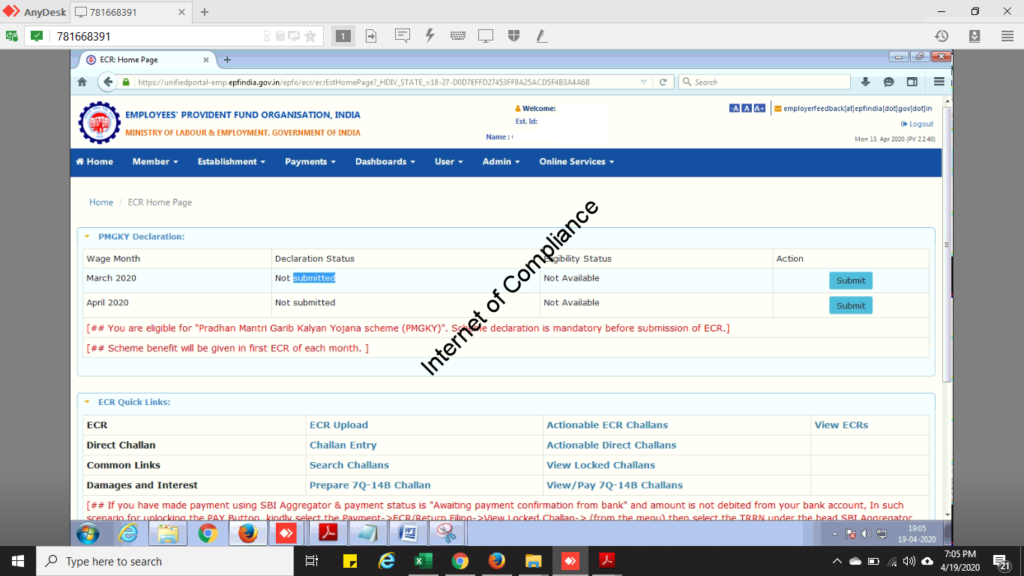Screen dimensions: 1024x576
Task: Collapse the ECR Quick Links section
Action: point(87,402)
